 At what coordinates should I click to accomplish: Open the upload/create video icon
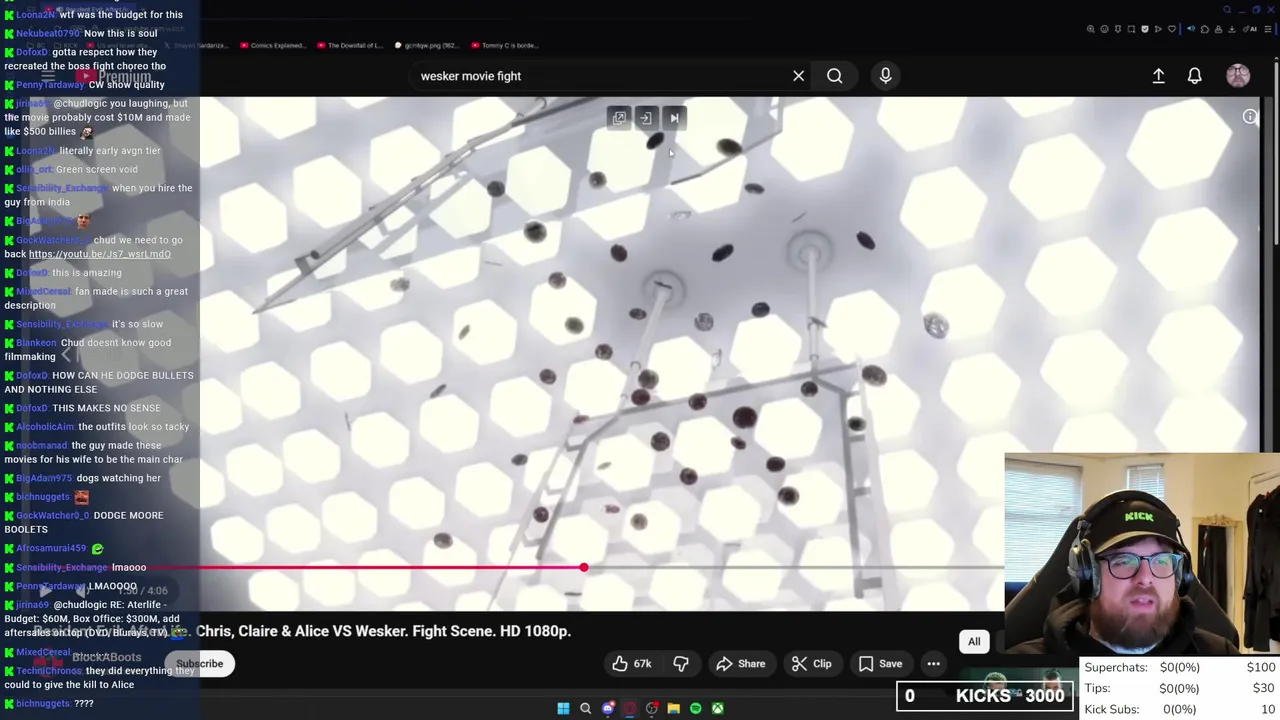tap(1158, 76)
